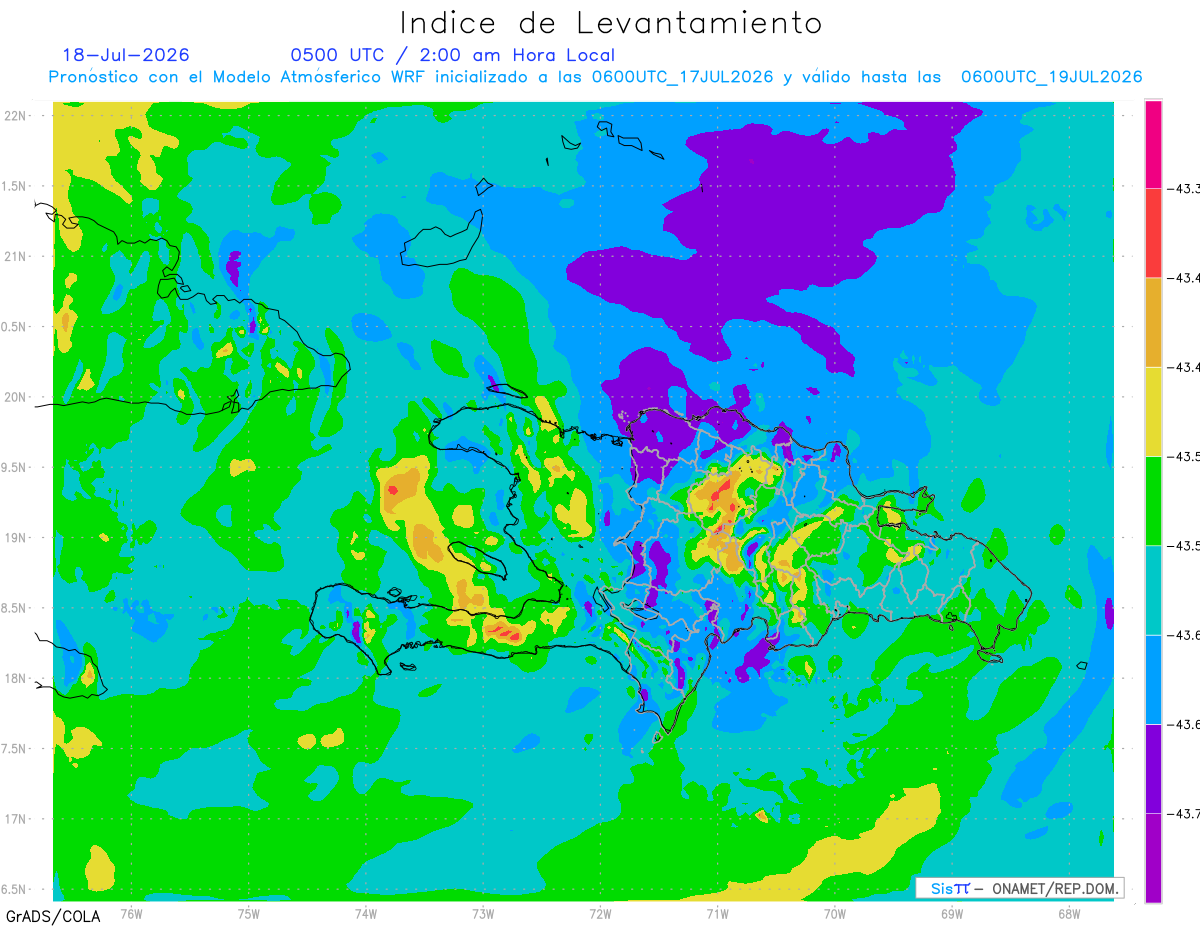Click the light blue swatch in the legend

pos(1153,679)
